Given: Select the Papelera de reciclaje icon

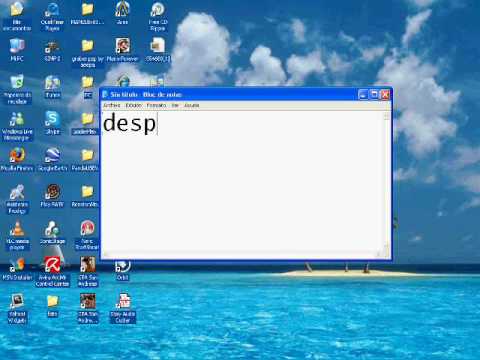Looking at the screenshot, I should click(x=17, y=89).
